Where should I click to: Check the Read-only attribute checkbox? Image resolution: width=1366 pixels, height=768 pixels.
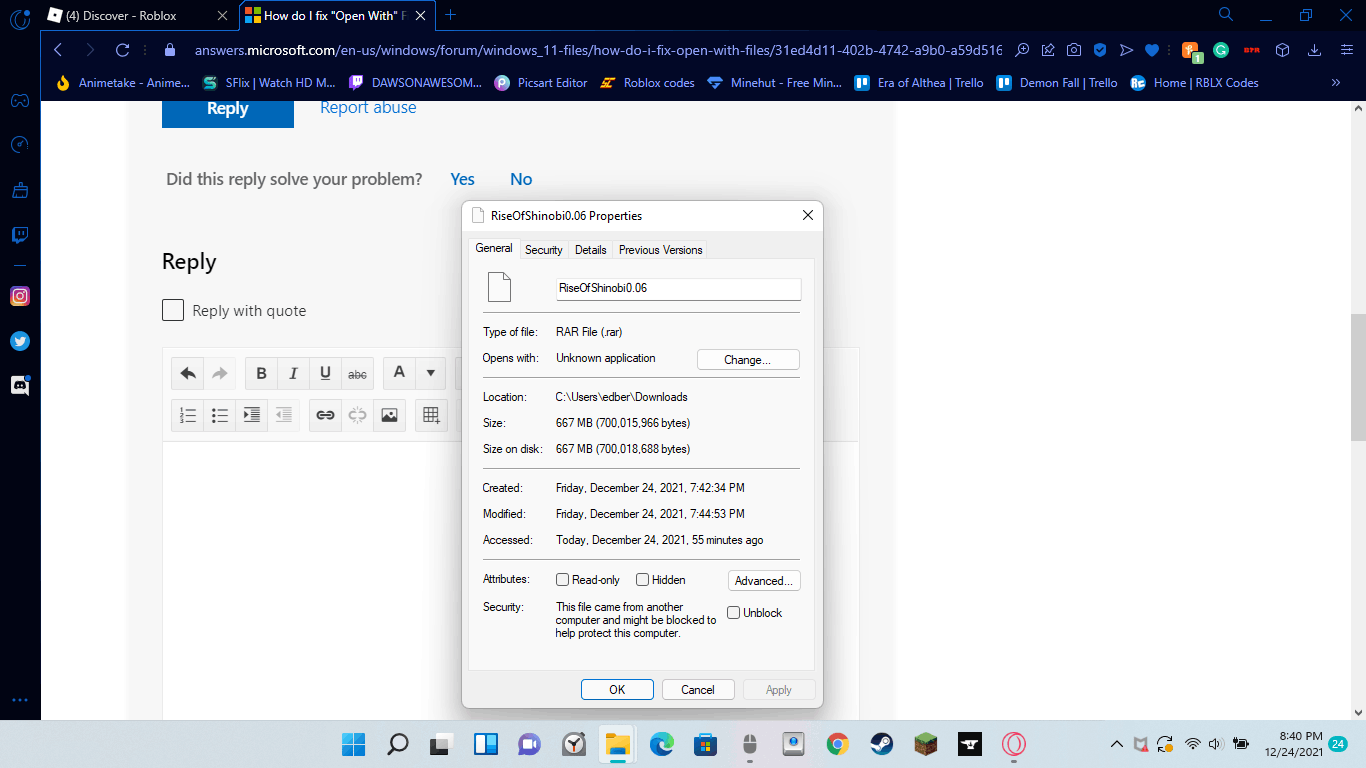click(x=563, y=580)
